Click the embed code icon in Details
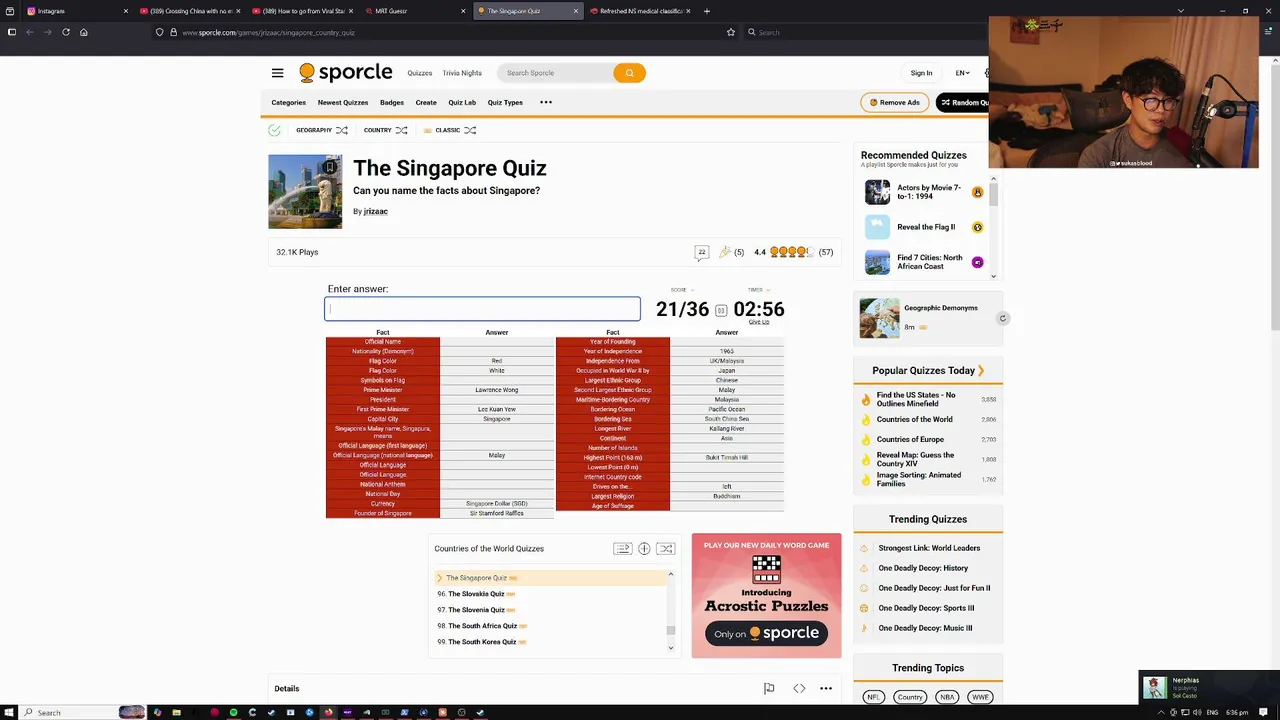 click(799, 688)
